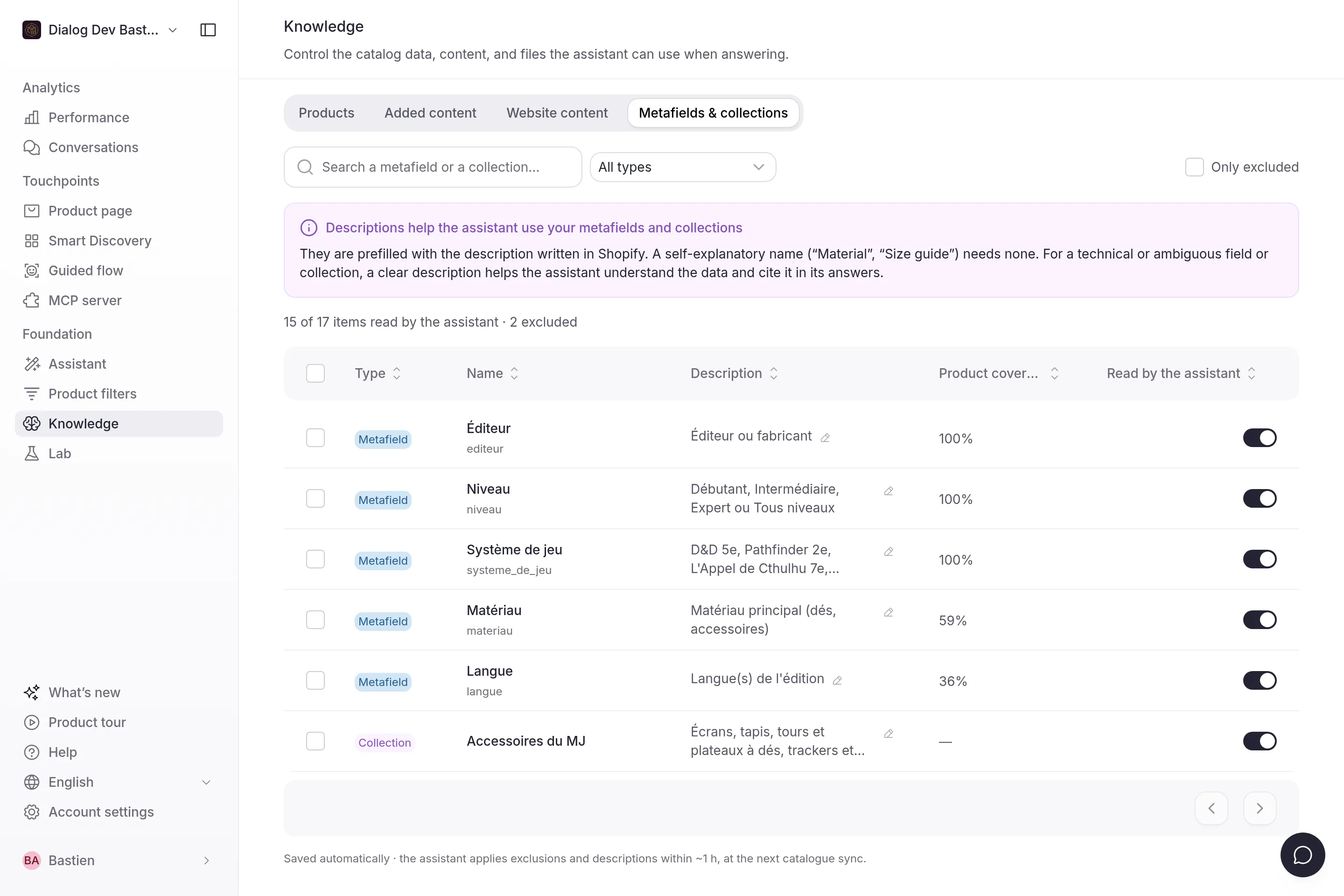Edit description pencil for Système de jeu
Viewport: 1344px width, 896px height.
[x=889, y=552]
